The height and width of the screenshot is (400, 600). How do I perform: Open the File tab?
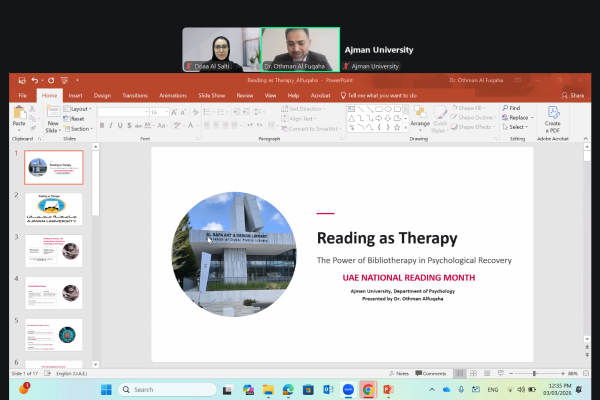tap(23, 95)
